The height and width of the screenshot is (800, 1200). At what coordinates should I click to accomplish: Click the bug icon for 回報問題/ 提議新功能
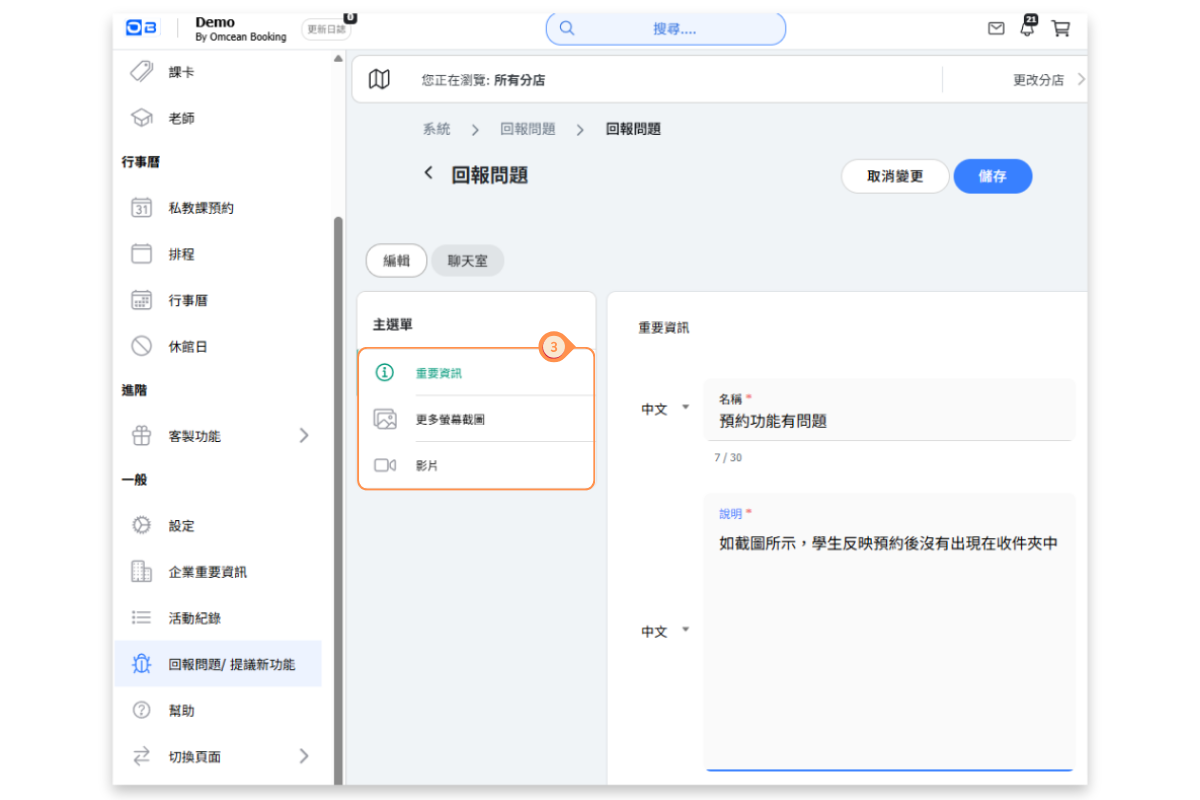[x=141, y=664]
